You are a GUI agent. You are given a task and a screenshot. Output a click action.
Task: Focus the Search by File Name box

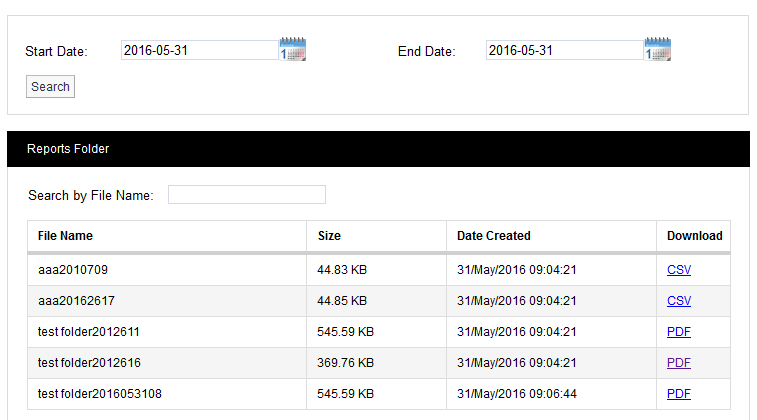(x=246, y=195)
